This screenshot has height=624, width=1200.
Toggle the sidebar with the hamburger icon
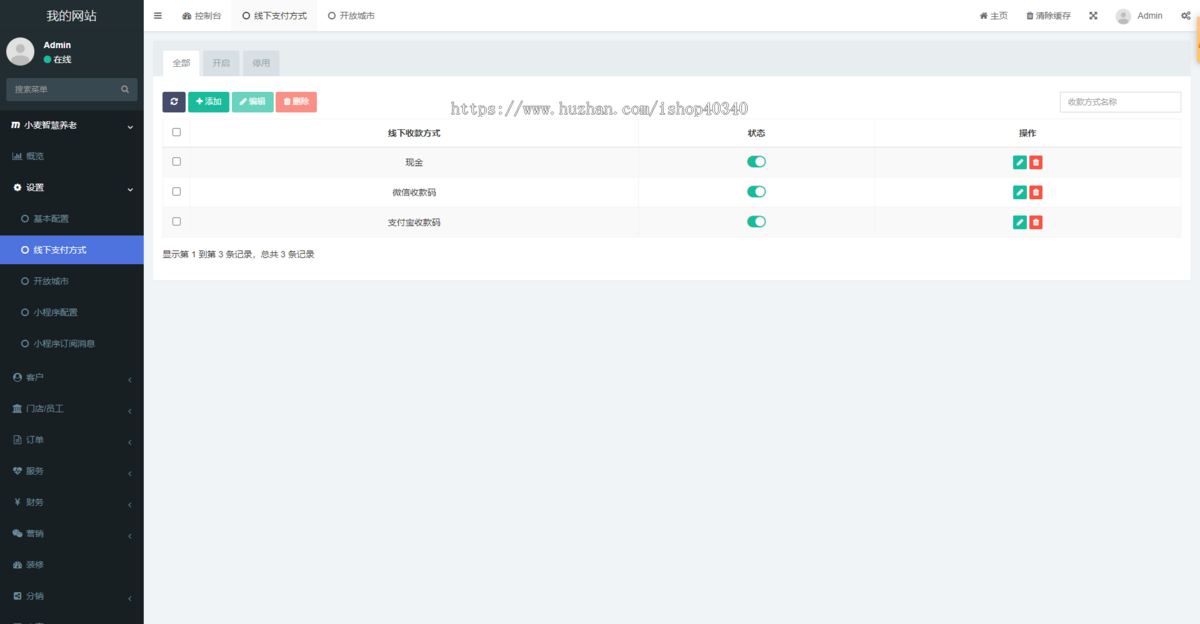pyautogui.click(x=157, y=16)
